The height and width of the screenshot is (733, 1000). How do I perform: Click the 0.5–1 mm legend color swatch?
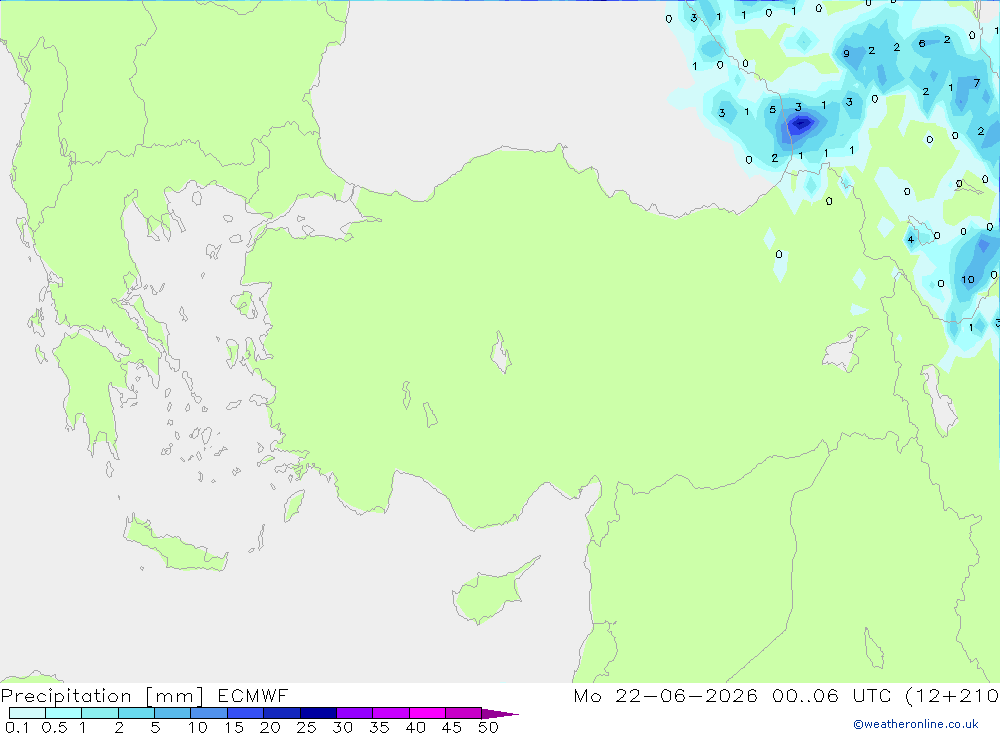[64, 713]
